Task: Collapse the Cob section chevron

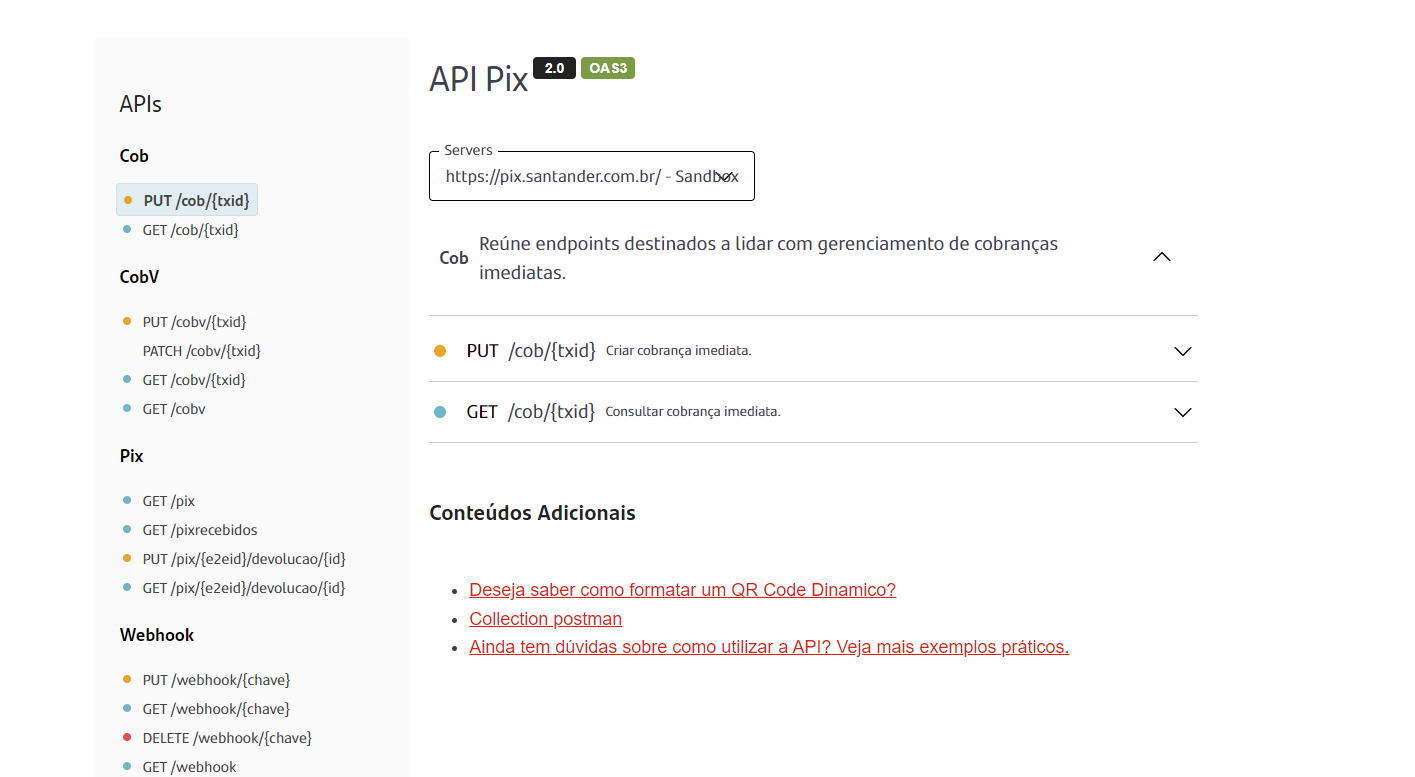Action: (1161, 257)
